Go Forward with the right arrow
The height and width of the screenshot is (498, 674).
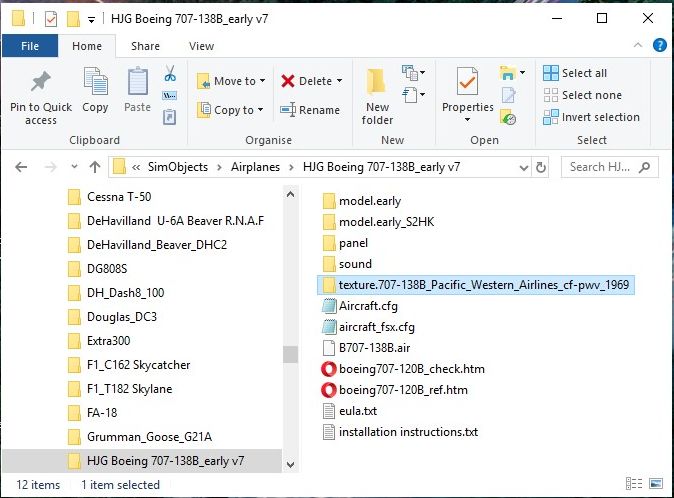[50, 167]
